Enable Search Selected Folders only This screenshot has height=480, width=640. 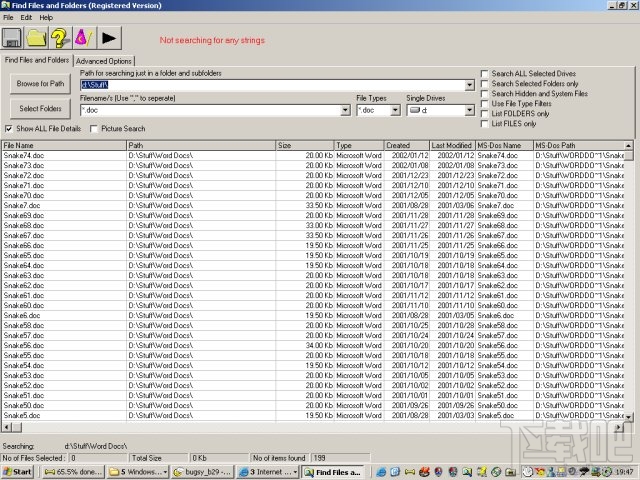tap(484, 84)
